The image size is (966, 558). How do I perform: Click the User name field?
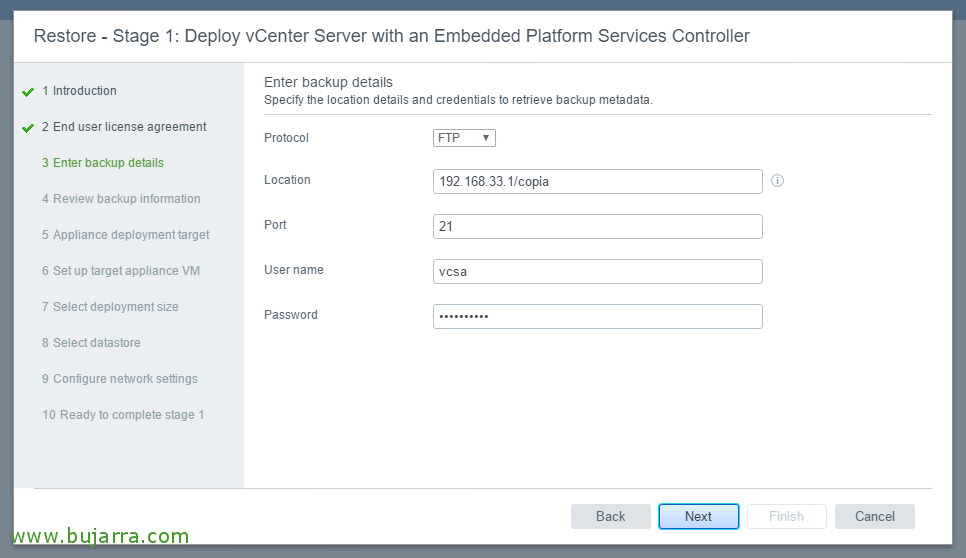pyautogui.click(x=598, y=272)
